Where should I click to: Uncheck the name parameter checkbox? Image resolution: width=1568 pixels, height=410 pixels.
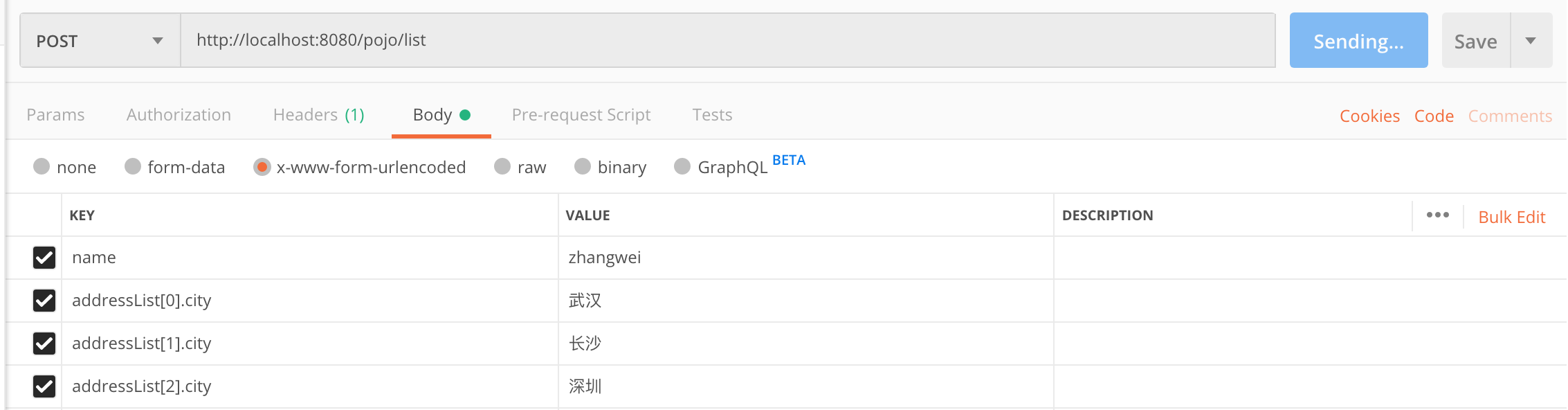pyautogui.click(x=44, y=258)
